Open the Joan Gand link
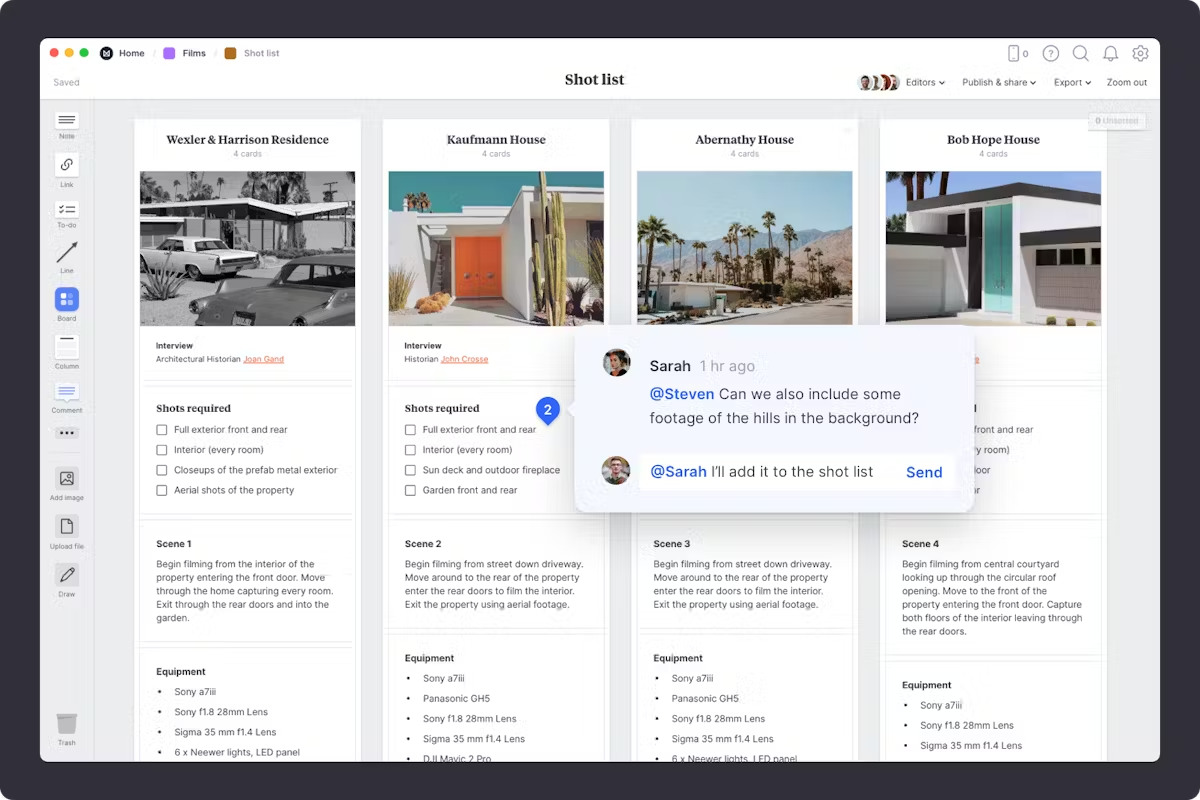 (264, 359)
